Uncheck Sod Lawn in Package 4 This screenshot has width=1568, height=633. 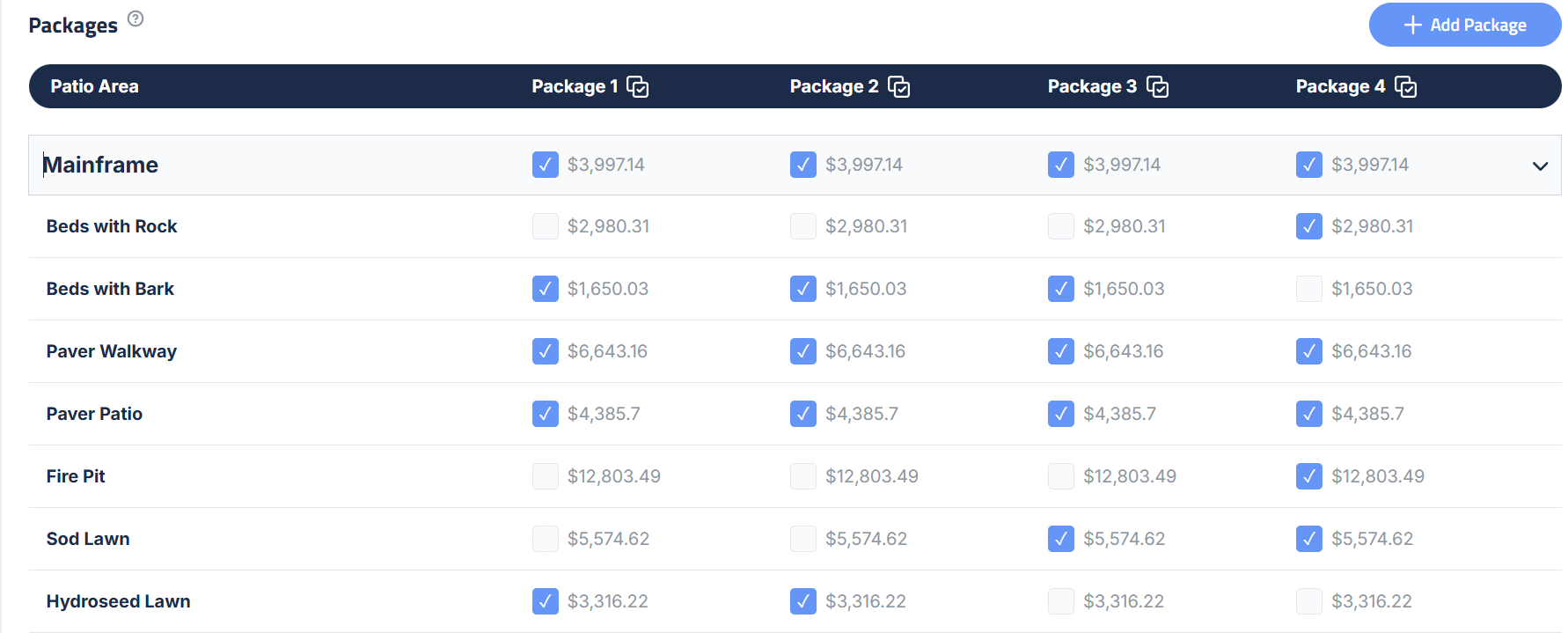(x=1308, y=539)
